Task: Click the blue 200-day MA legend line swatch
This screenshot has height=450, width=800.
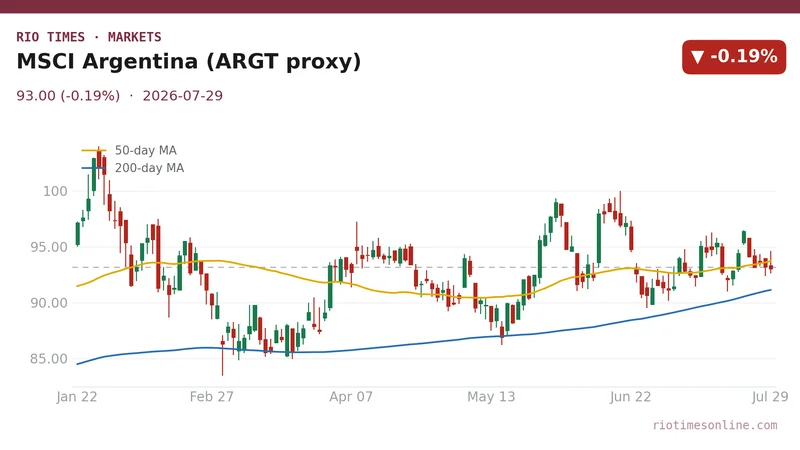Action: (93, 168)
